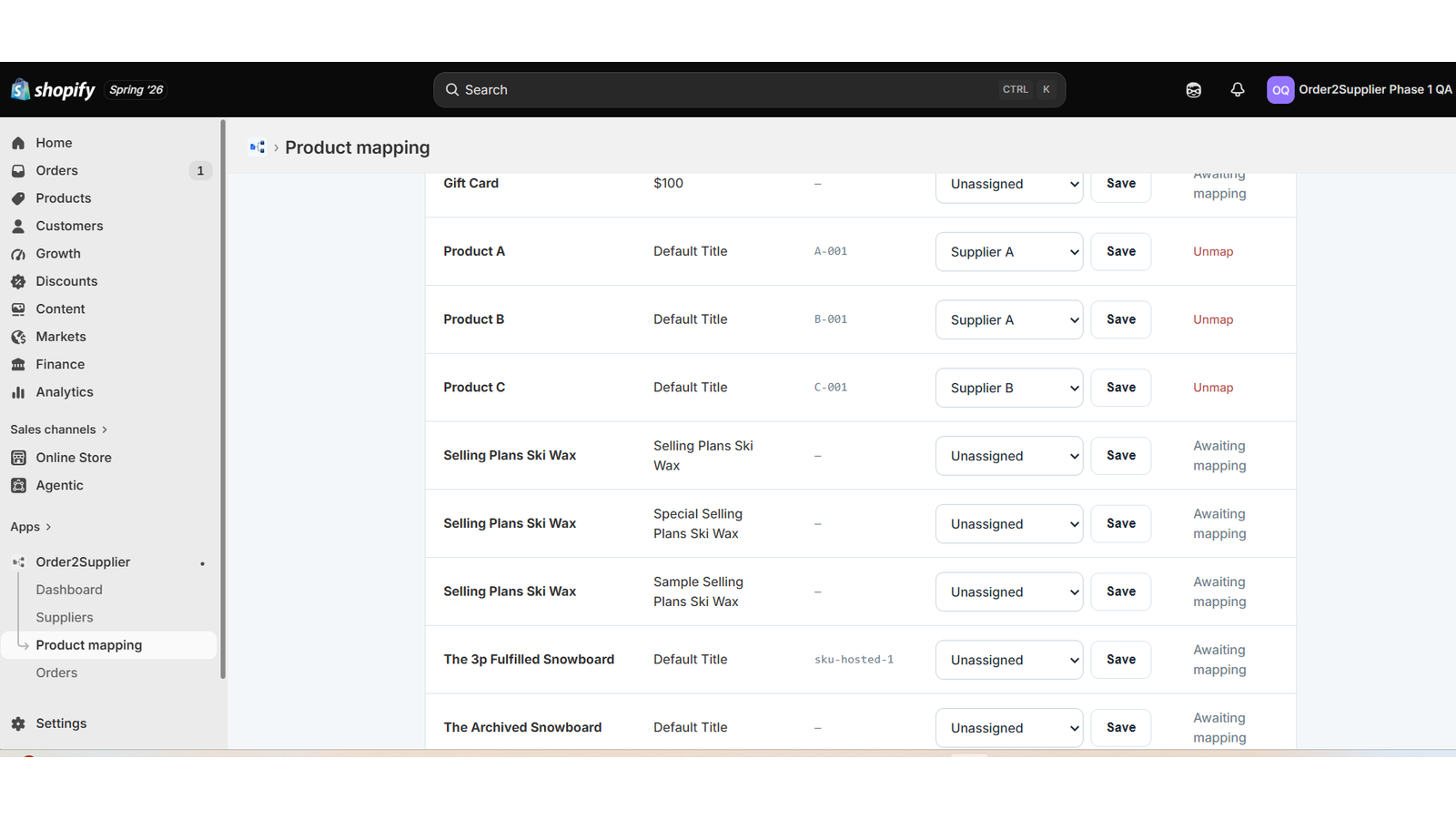Open supplier dropdown for Gift Card
The image size is (1456, 819).
pyautogui.click(x=1009, y=184)
